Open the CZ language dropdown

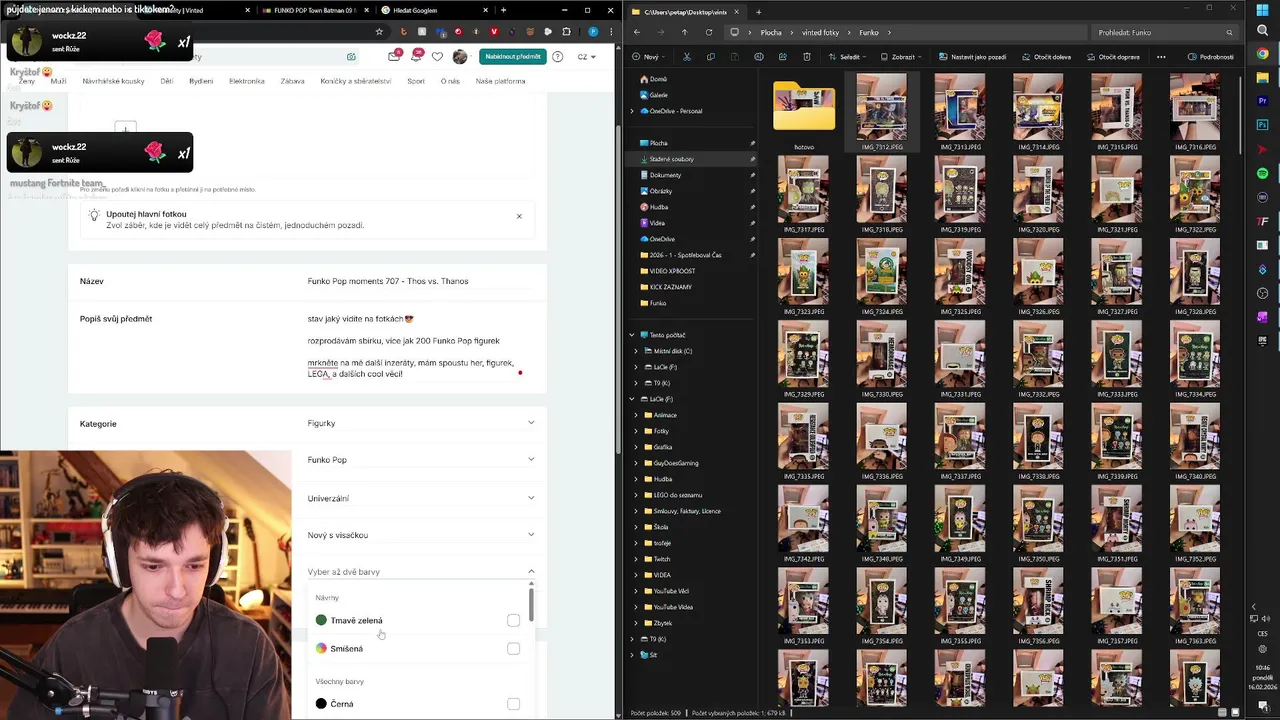point(586,57)
